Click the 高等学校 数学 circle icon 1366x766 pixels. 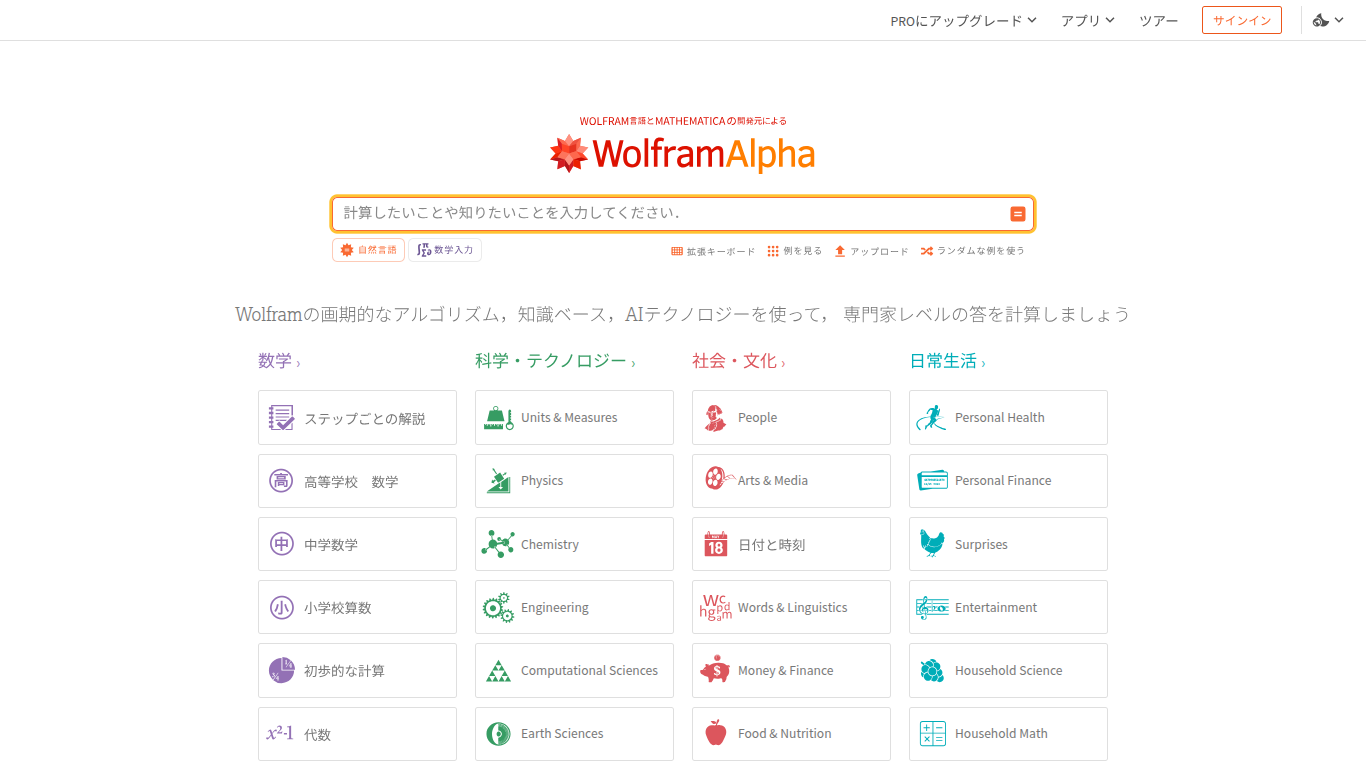coord(282,481)
